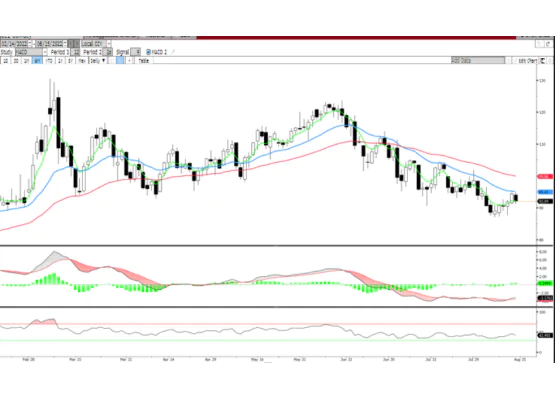Click the highlighted candlestick chart type icon
555x400 pixels.
tap(120, 61)
